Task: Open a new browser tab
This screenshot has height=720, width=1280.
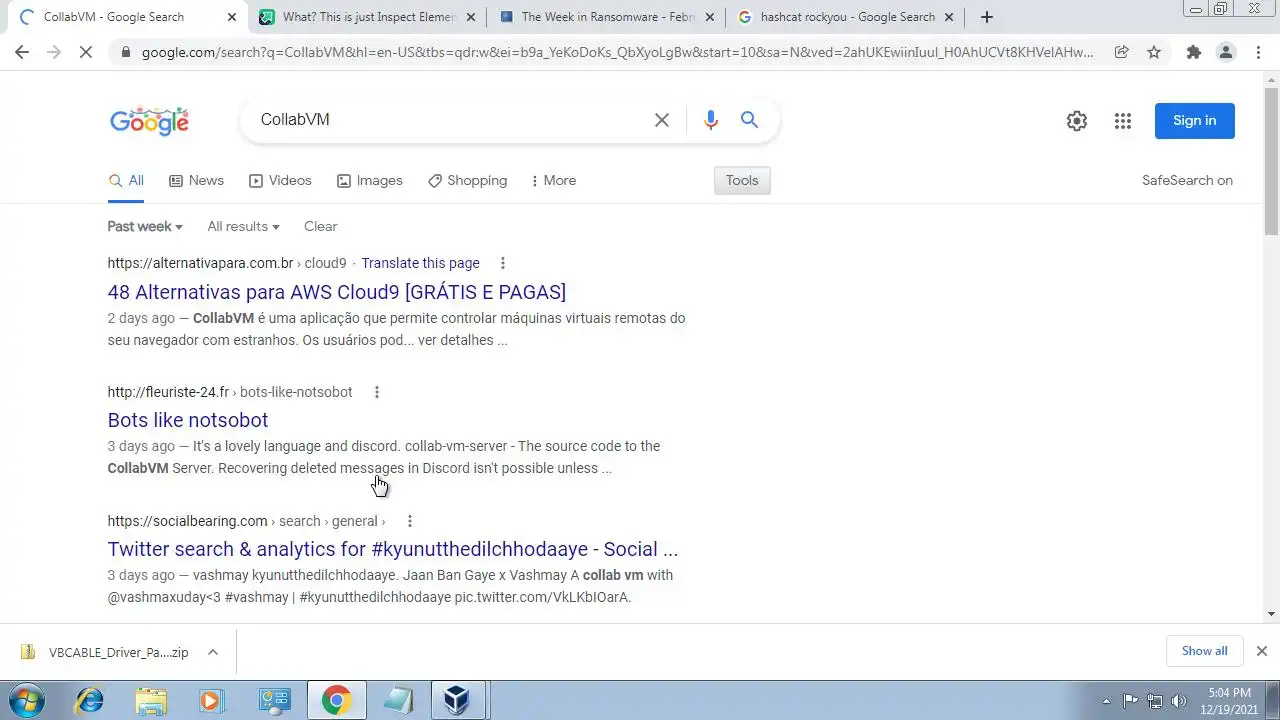Action: [x=987, y=17]
